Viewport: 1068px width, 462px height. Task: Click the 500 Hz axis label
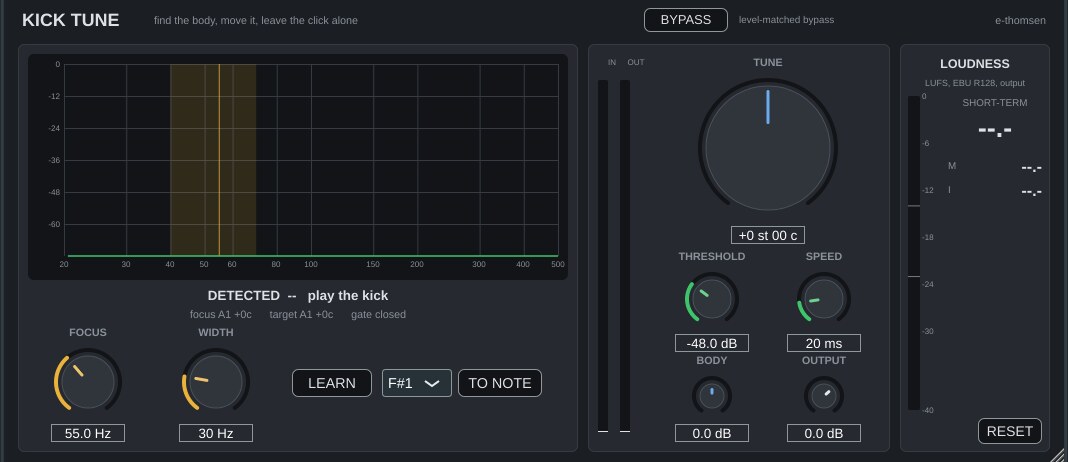[x=557, y=264]
